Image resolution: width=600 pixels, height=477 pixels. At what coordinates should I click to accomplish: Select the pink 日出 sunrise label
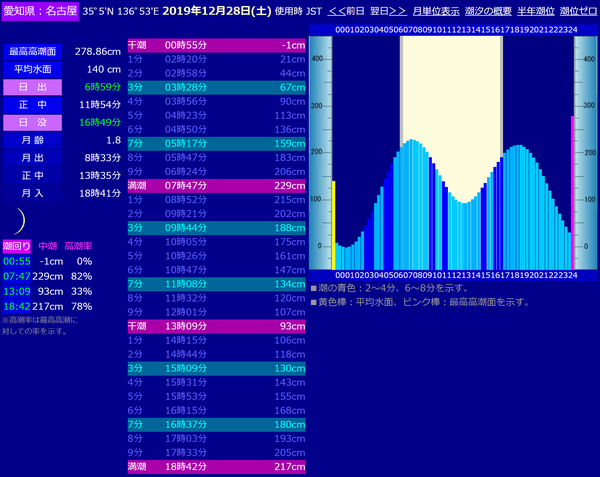(x=33, y=87)
